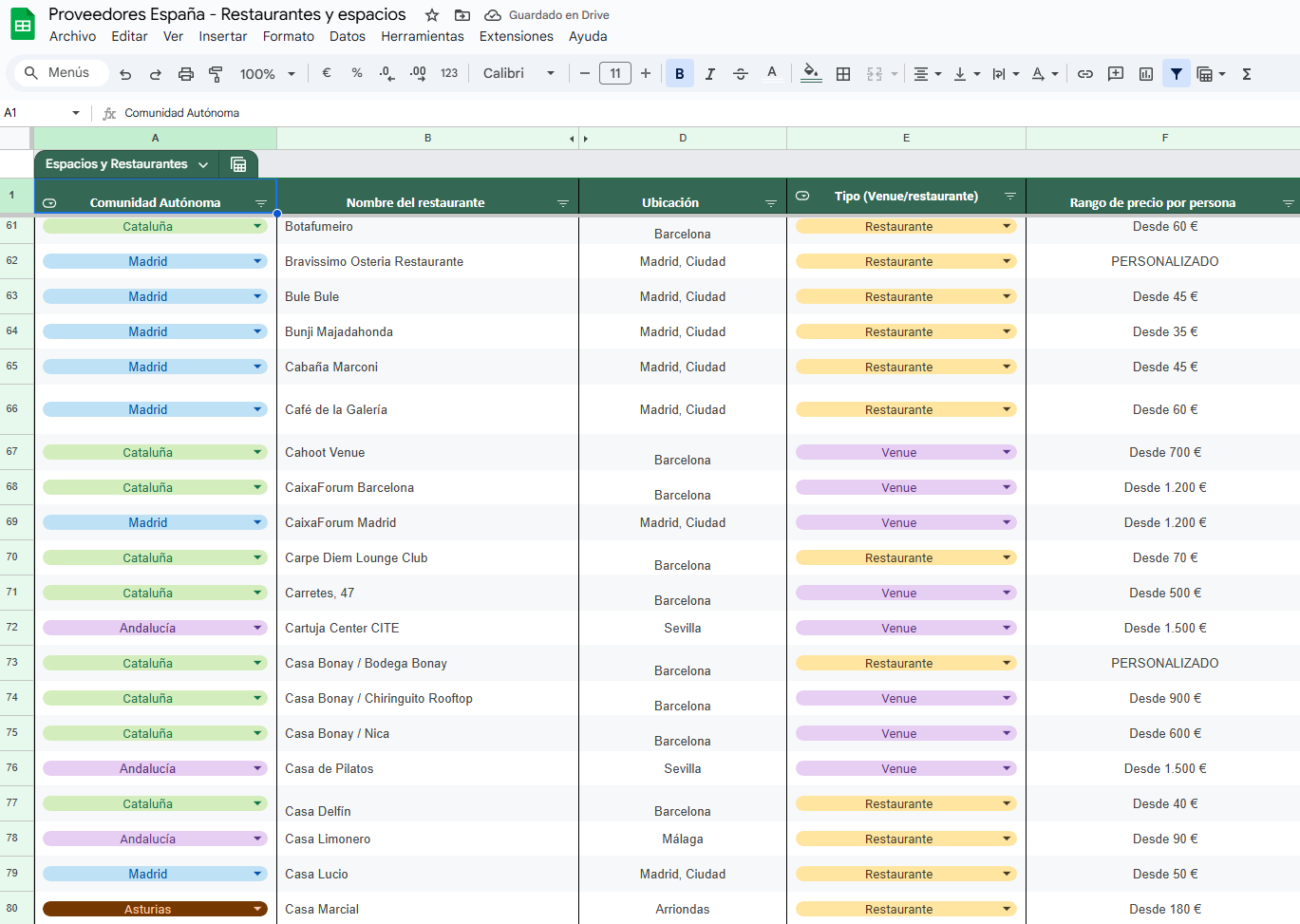Click the print icon in toolbar
The image size is (1300, 924).
186,74
